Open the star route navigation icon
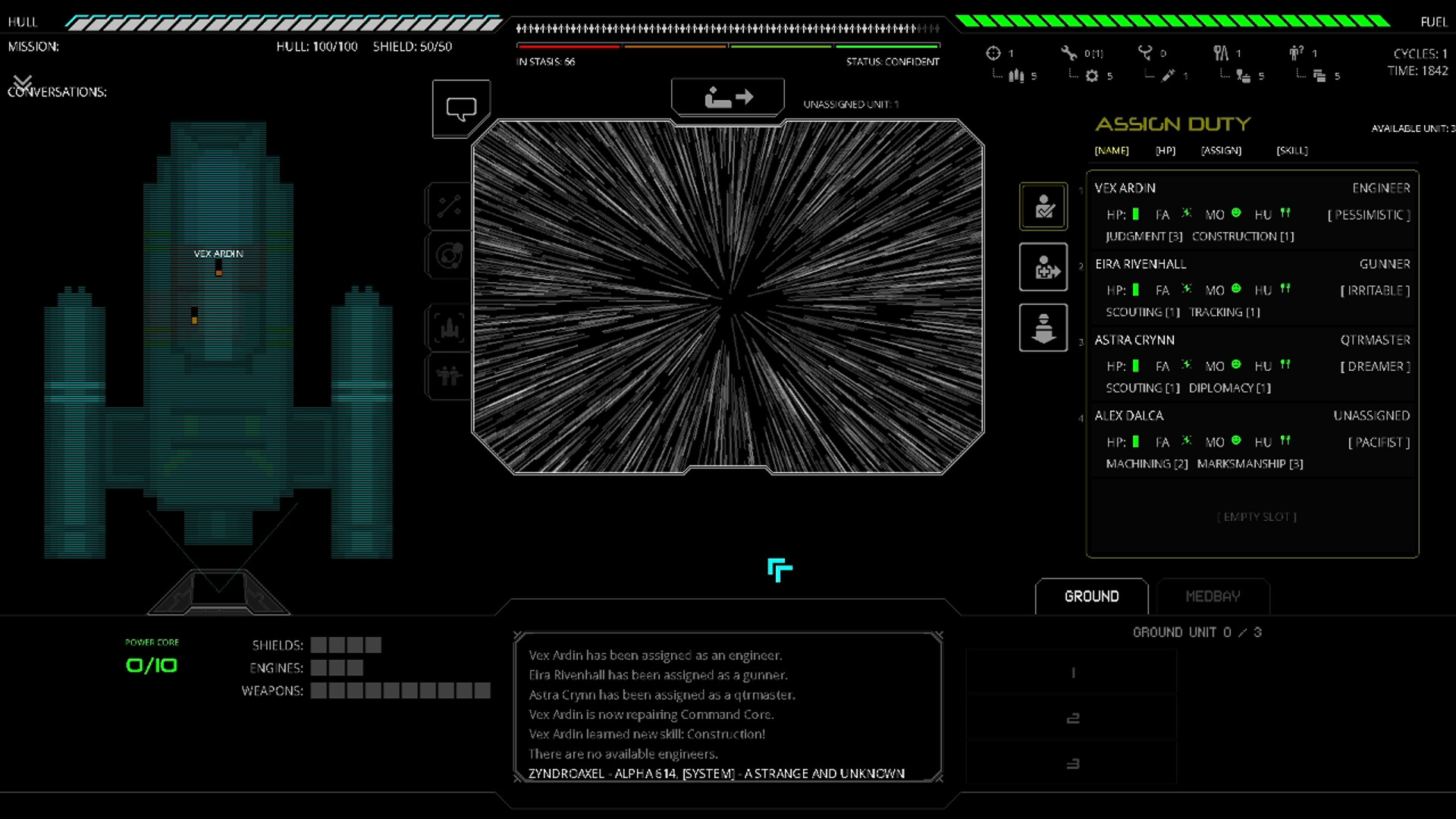Screen dimensions: 1456x819 pos(449,206)
